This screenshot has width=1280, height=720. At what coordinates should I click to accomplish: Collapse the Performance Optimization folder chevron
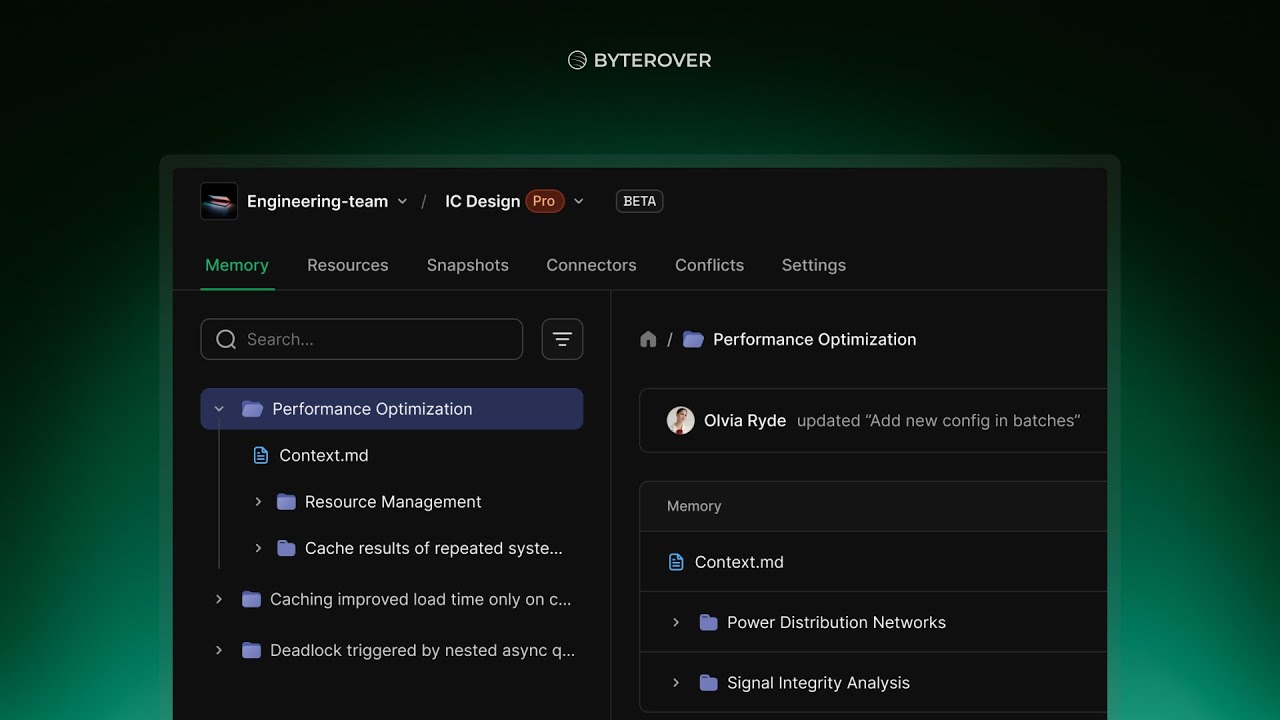click(219, 409)
